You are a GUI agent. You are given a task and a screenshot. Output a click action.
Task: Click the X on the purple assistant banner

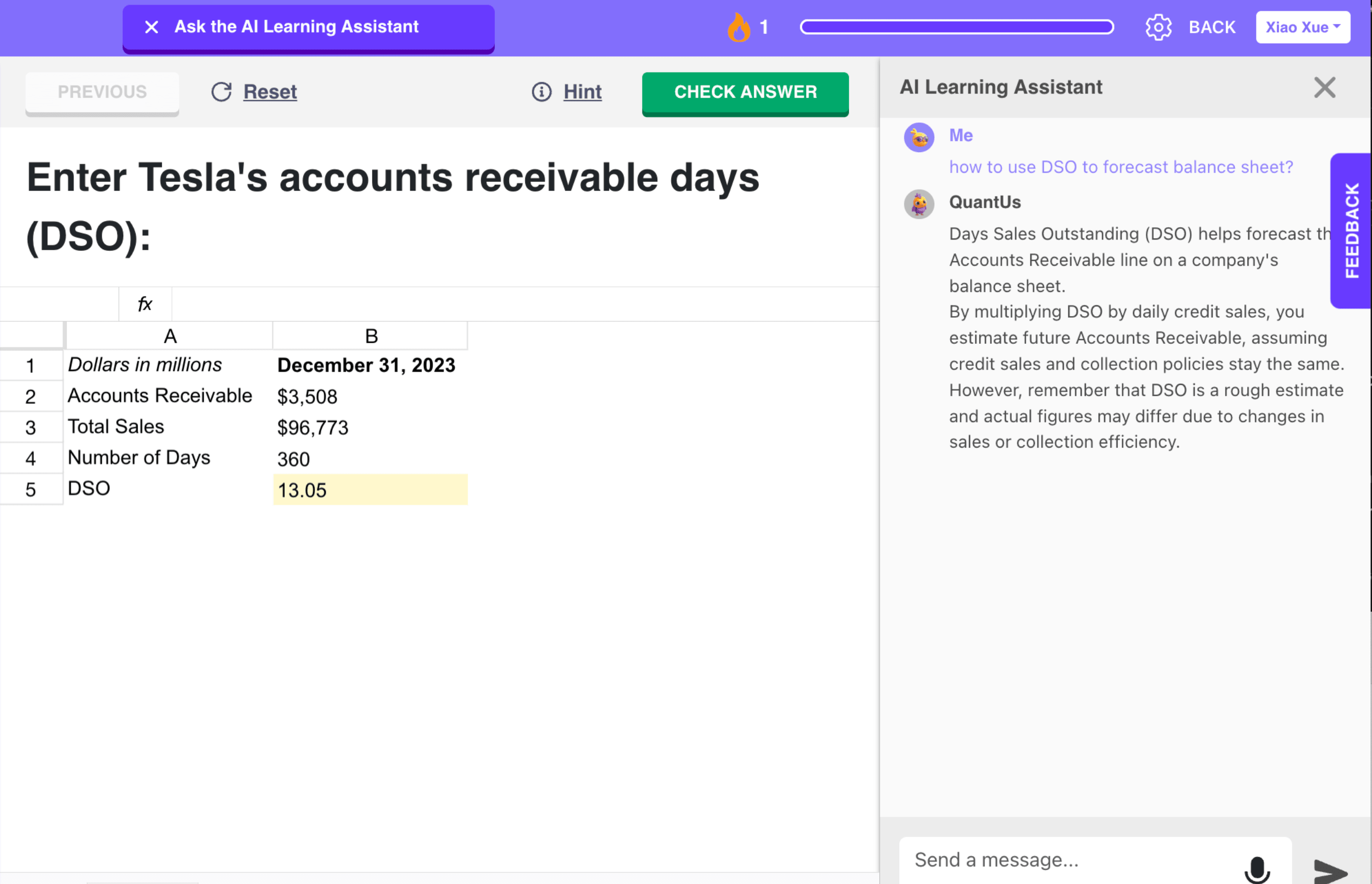point(152,26)
